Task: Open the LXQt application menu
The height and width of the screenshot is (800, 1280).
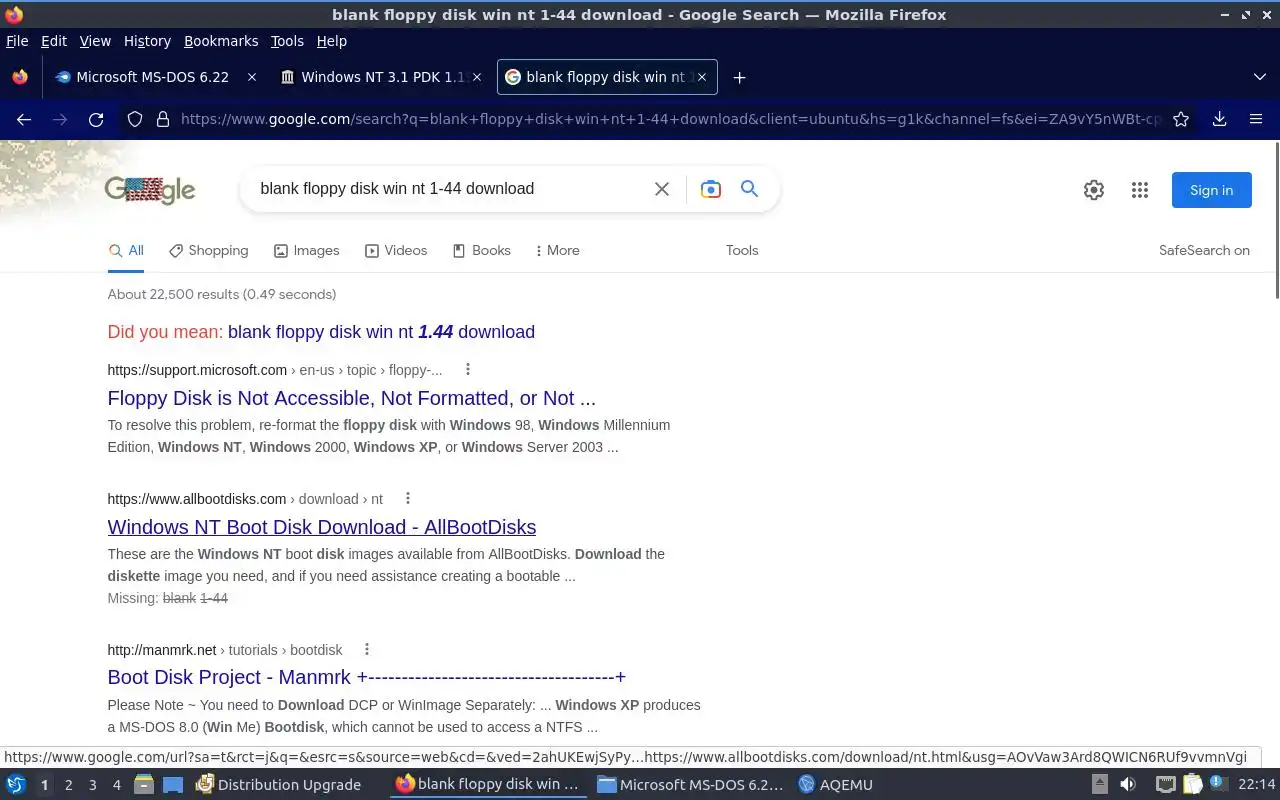Action: (x=15, y=784)
